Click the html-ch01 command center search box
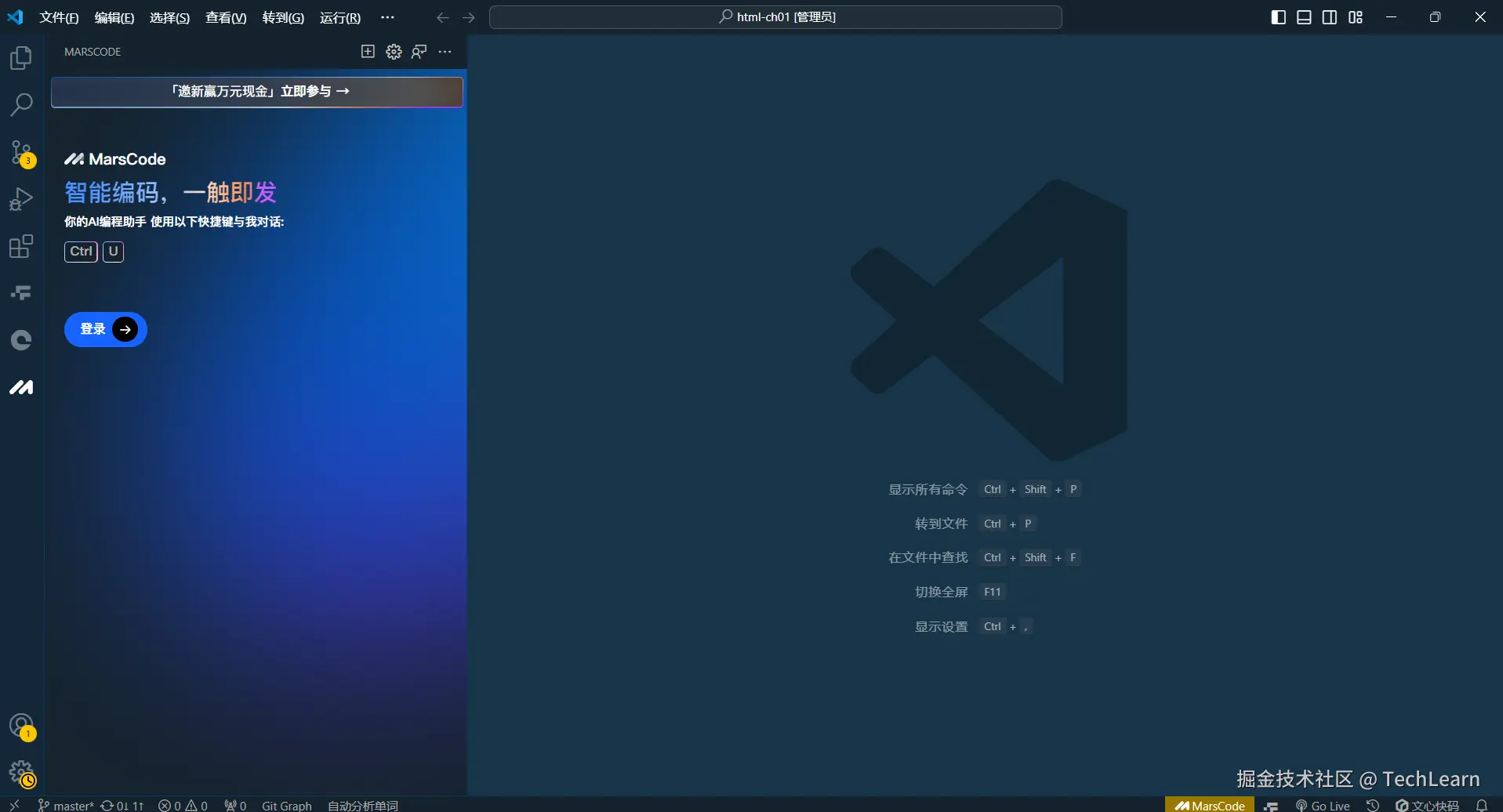 pyautogui.click(x=775, y=17)
